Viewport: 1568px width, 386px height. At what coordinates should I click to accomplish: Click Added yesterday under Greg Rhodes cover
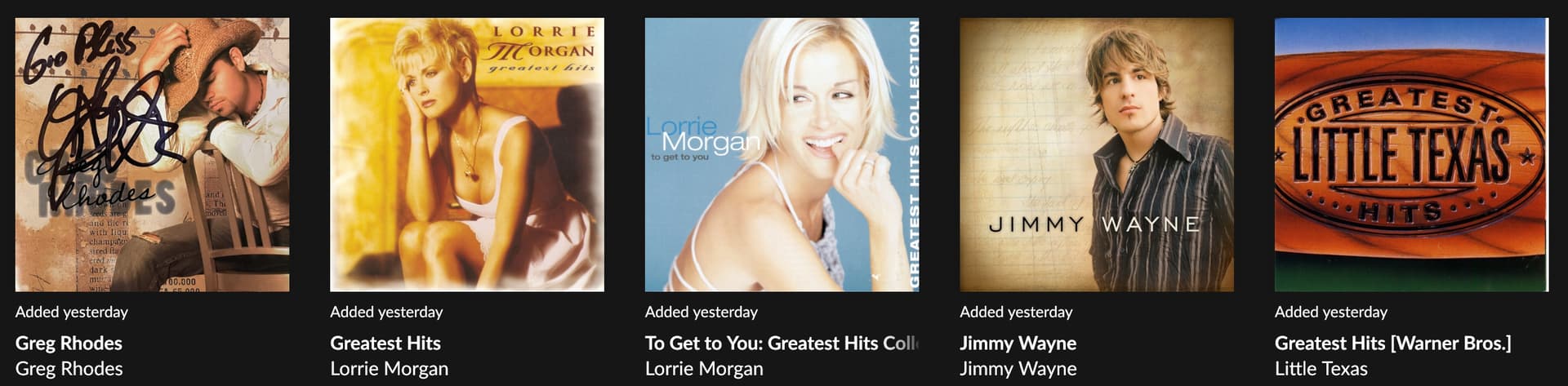(x=72, y=312)
